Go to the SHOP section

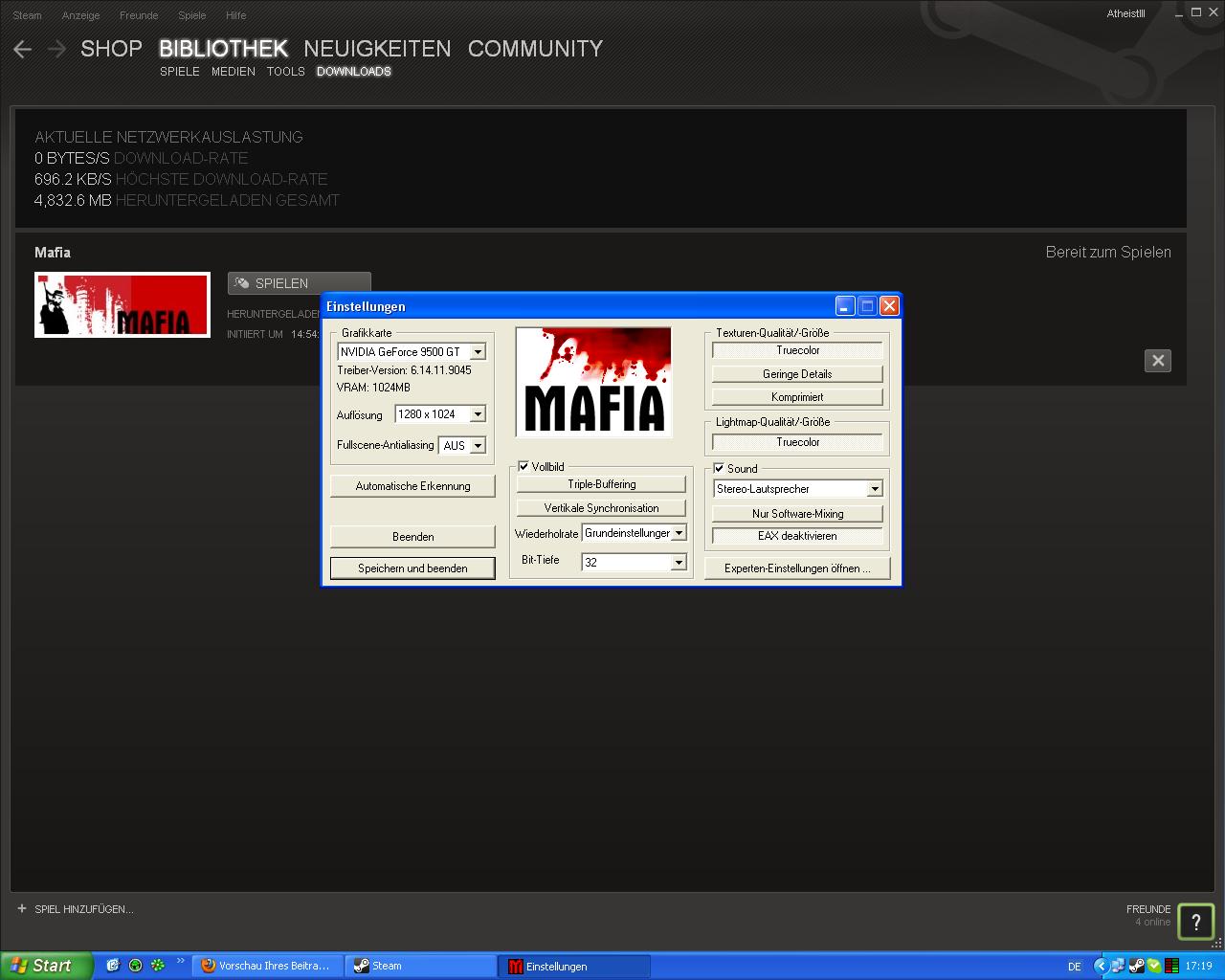[x=111, y=49]
